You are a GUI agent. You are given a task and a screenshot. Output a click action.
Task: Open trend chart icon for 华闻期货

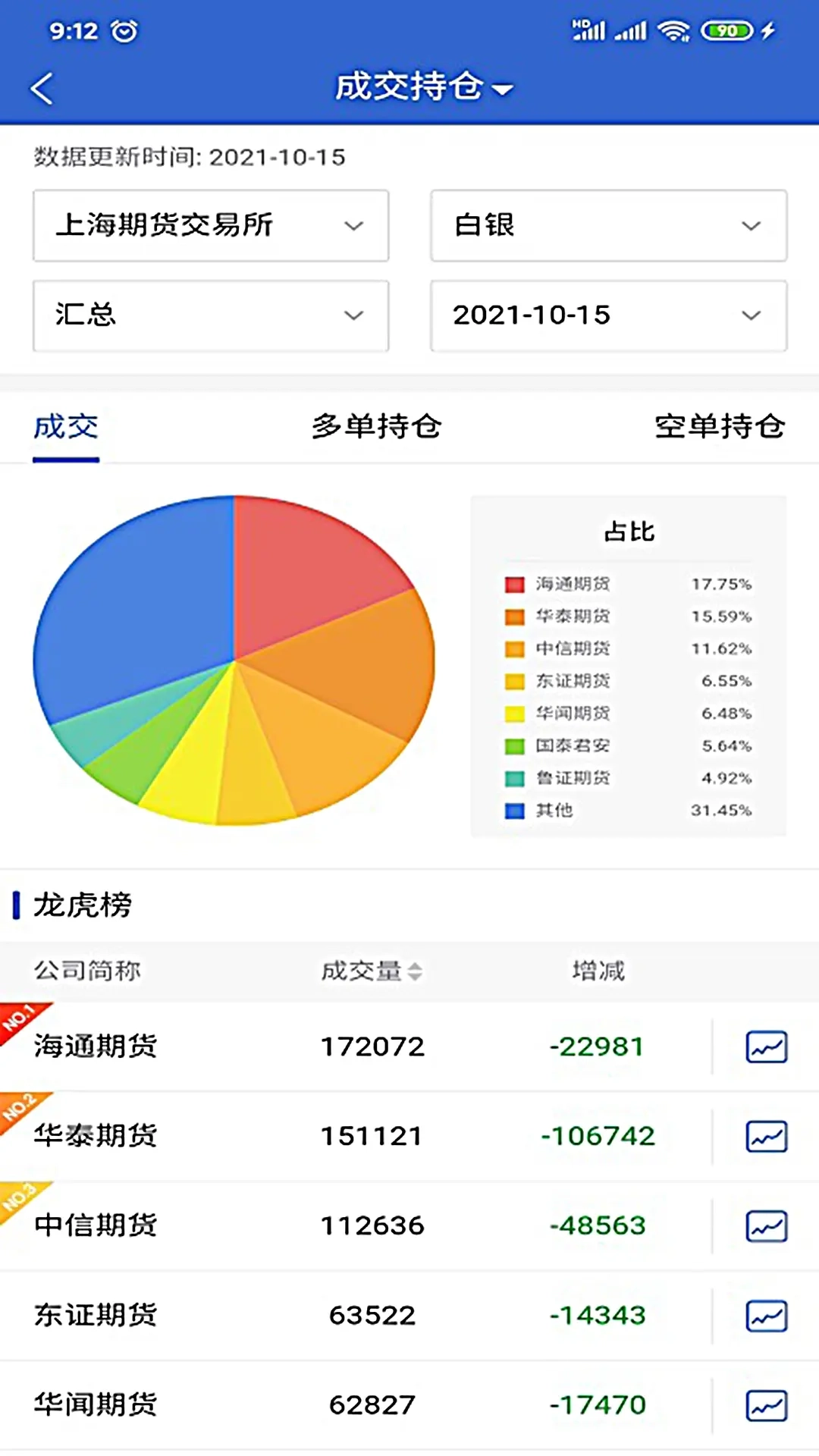[767, 1405]
